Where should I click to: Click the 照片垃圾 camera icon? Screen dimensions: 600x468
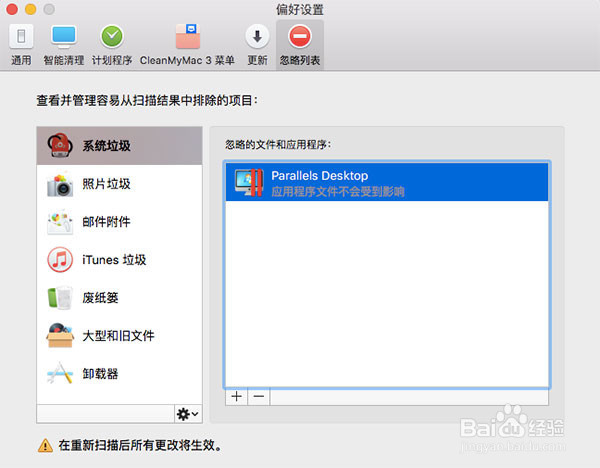pyautogui.click(x=60, y=184)
